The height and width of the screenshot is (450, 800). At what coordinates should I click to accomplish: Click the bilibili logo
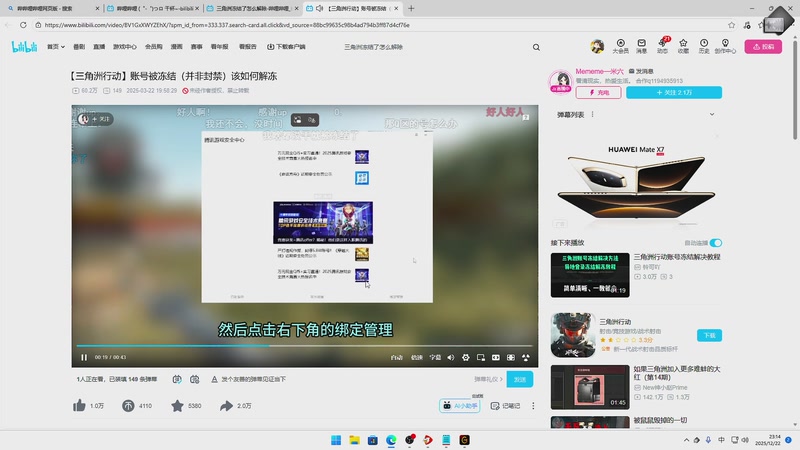pos(24,47)
